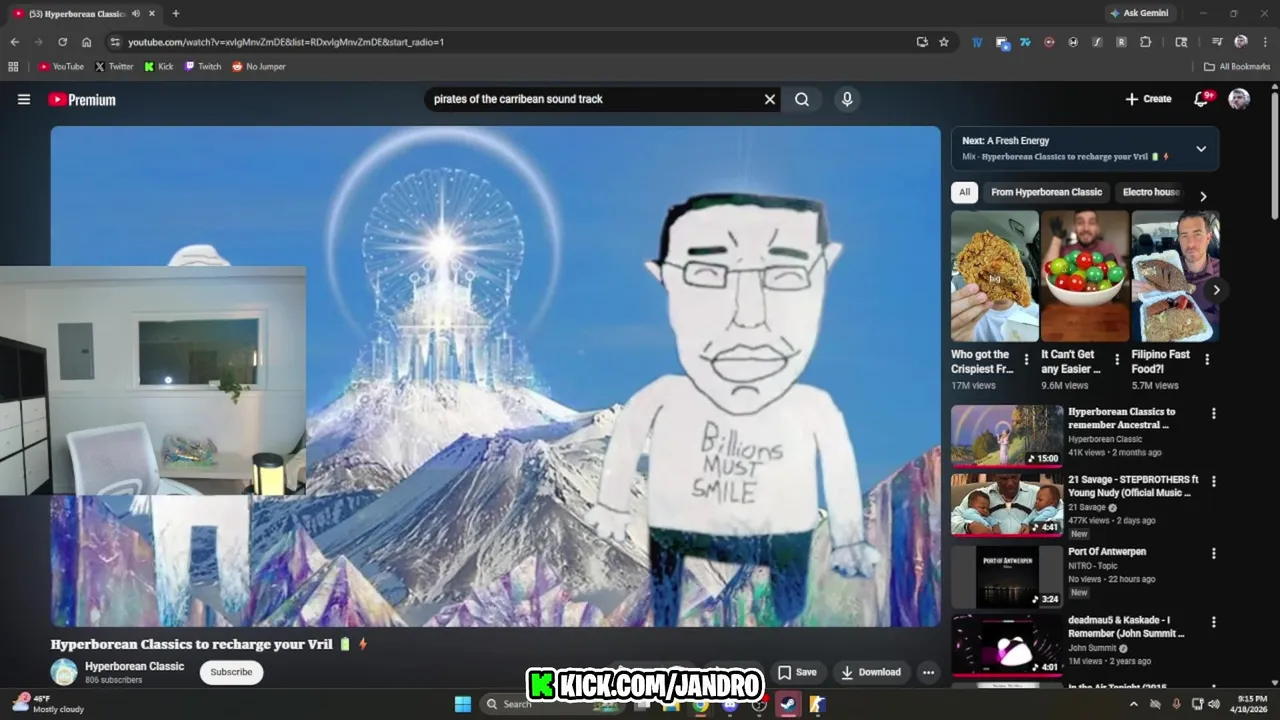Viewport: 1280px width, 720px height.
Task: Open browser home page
Action: (87, 42)
